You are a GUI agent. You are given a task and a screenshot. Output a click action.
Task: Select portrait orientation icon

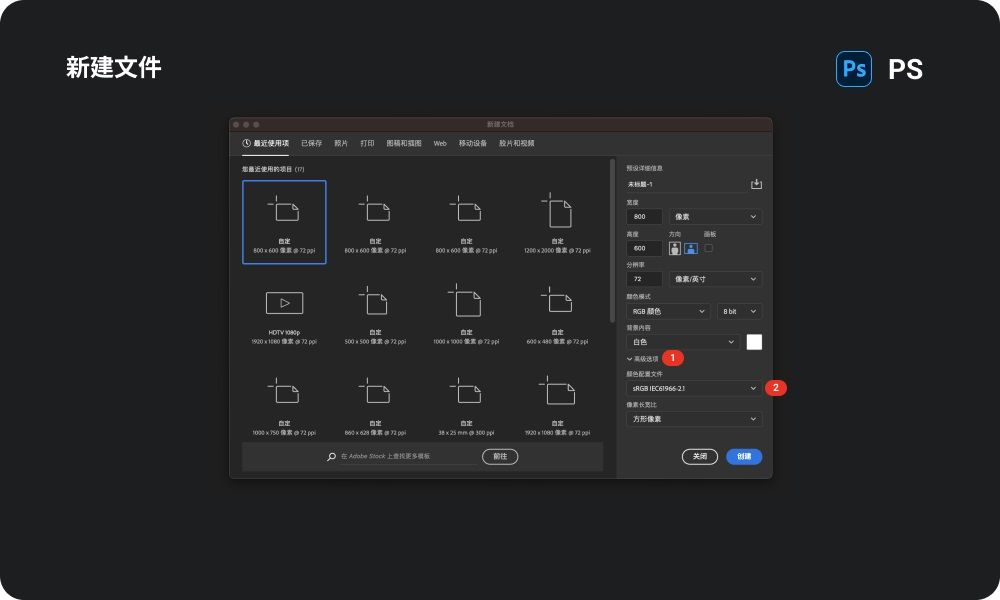[674, 248]
